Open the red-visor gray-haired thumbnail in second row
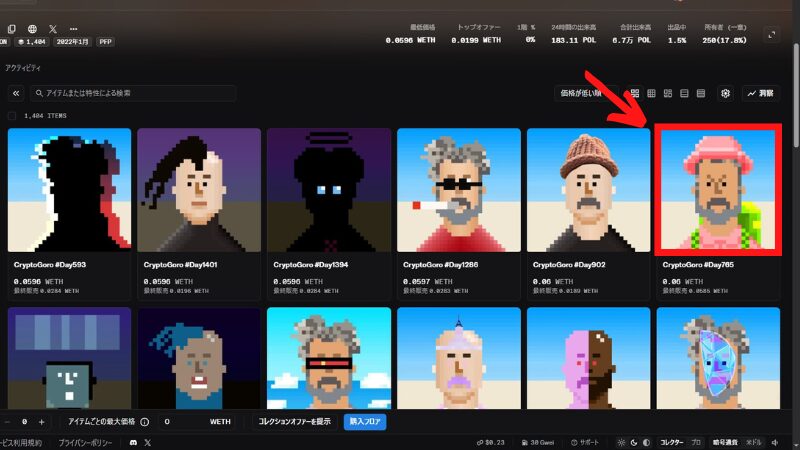 pos(329,358)
